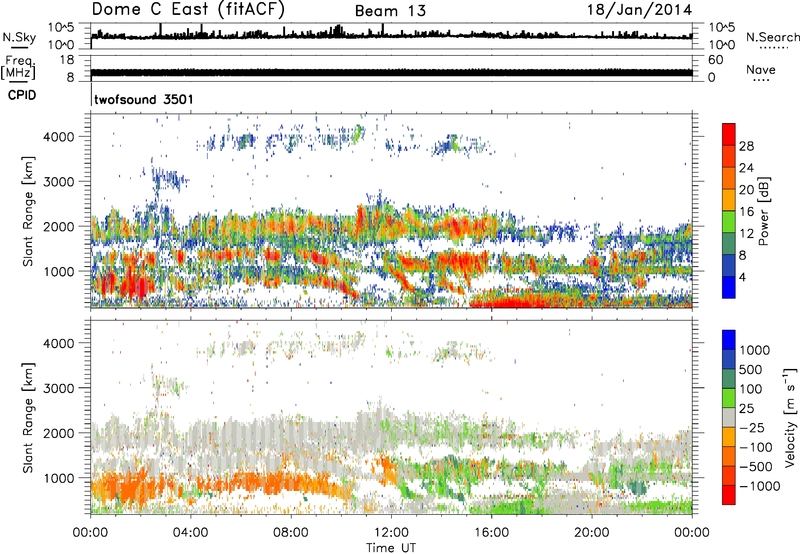The width and height of the screenshot is (800, 554).
Task: Click the 'CPID' label
Action: click(x=22, y=95)
